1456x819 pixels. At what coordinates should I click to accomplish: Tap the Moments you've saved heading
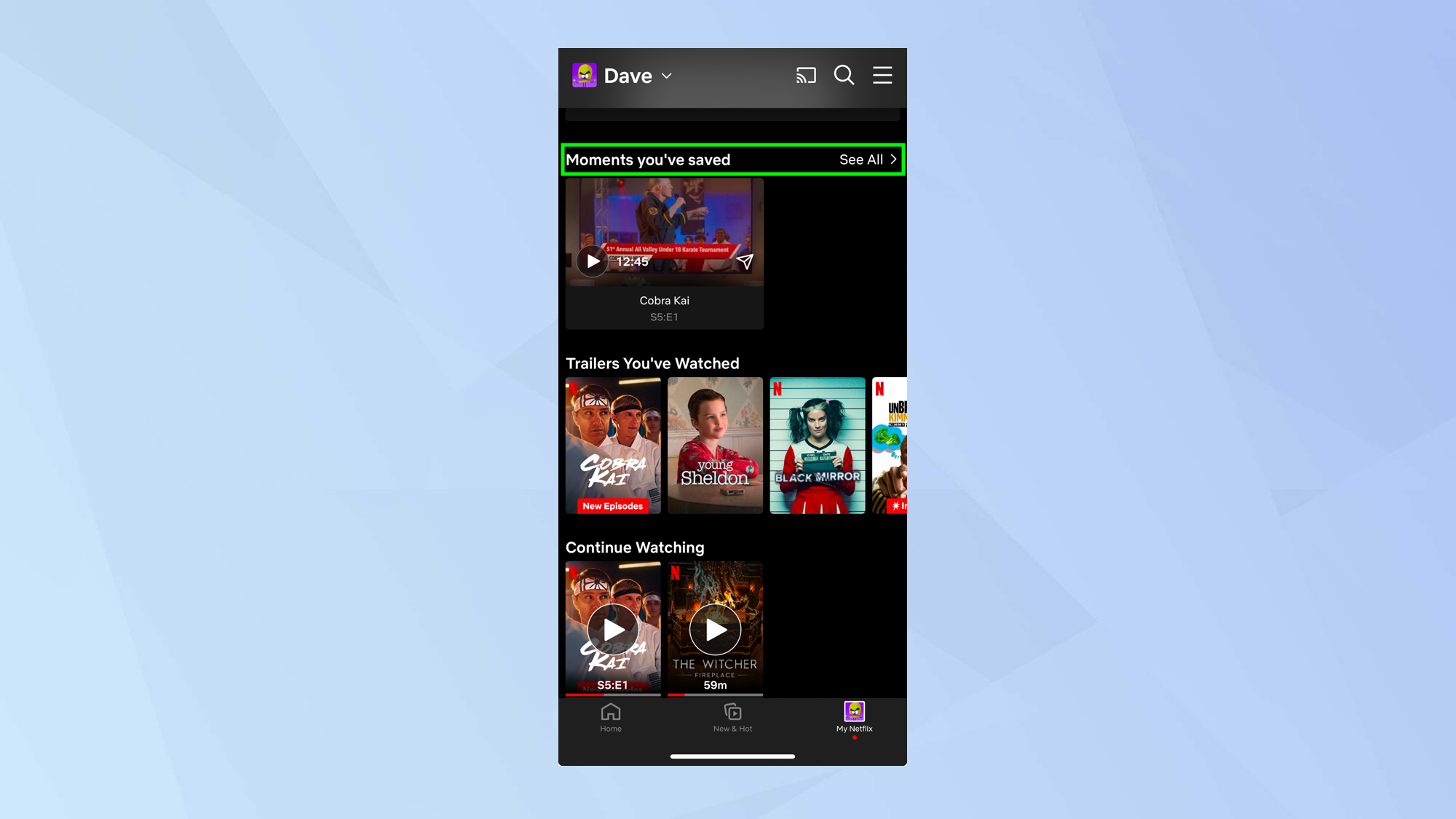[648, 159]
